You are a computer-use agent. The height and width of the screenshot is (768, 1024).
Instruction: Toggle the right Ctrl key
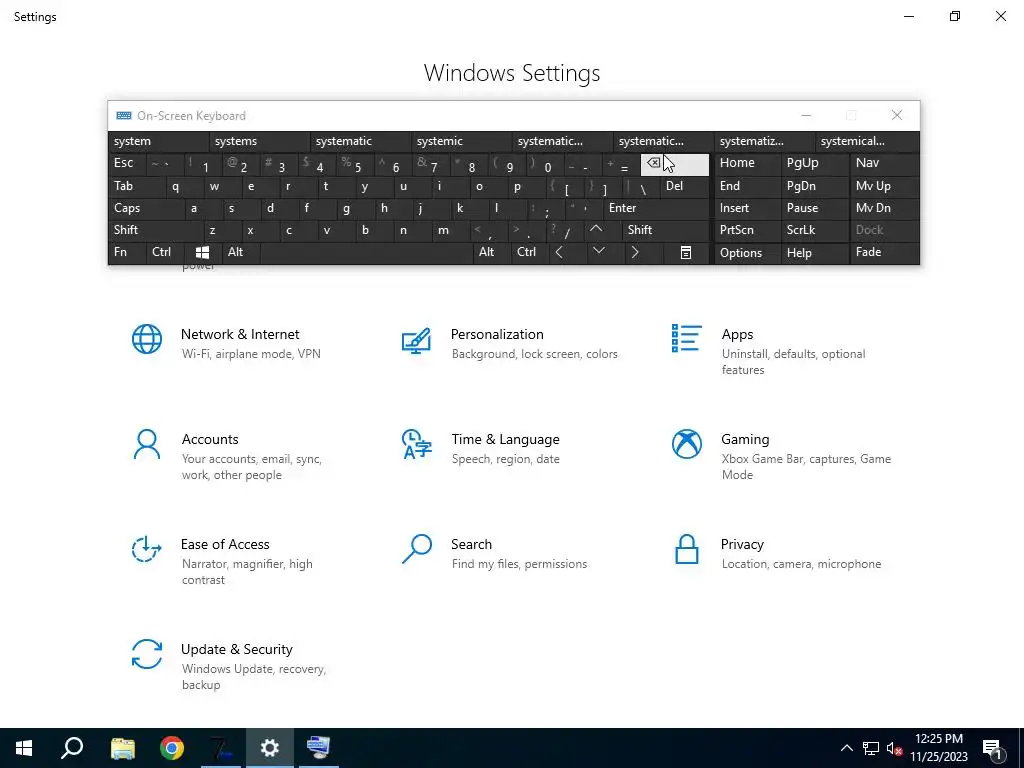(x=530, y=253)
